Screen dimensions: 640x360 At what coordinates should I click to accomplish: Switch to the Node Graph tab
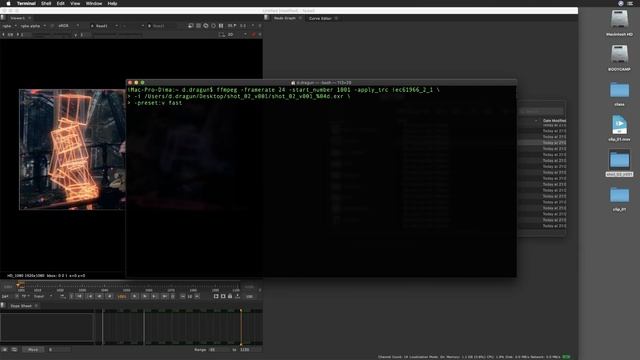[284, 18]
